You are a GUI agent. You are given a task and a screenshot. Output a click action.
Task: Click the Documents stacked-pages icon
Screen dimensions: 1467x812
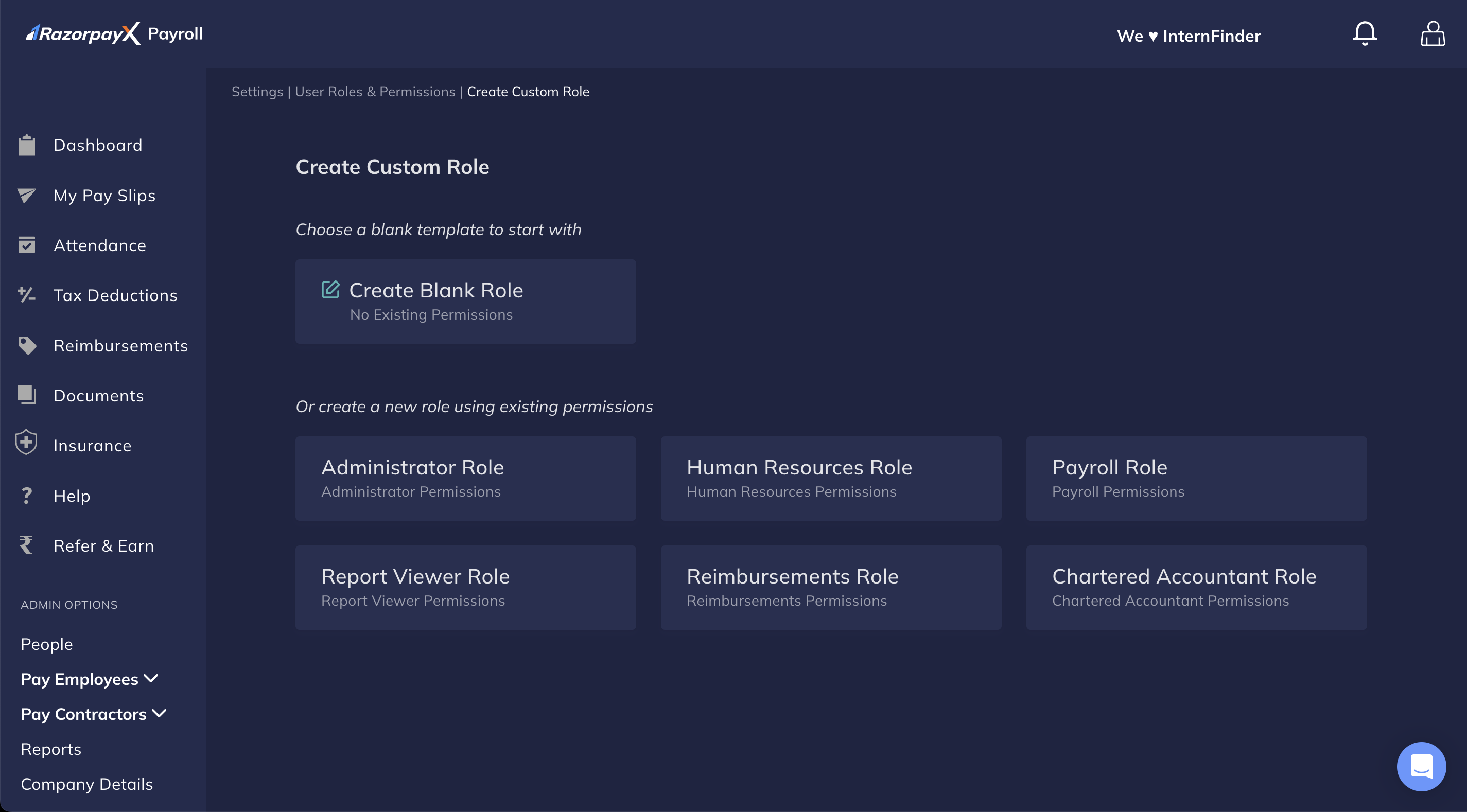pyautogui.click(x=26, y=395)
